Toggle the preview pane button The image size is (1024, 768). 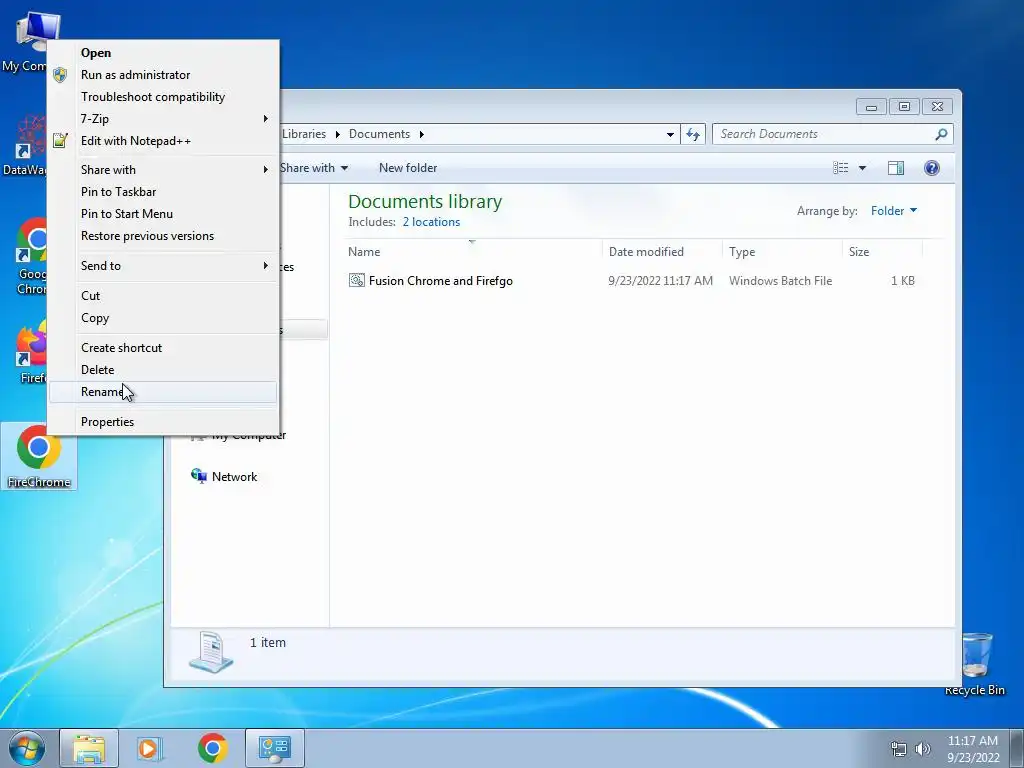pyautogui.click(x=896, y=168)
